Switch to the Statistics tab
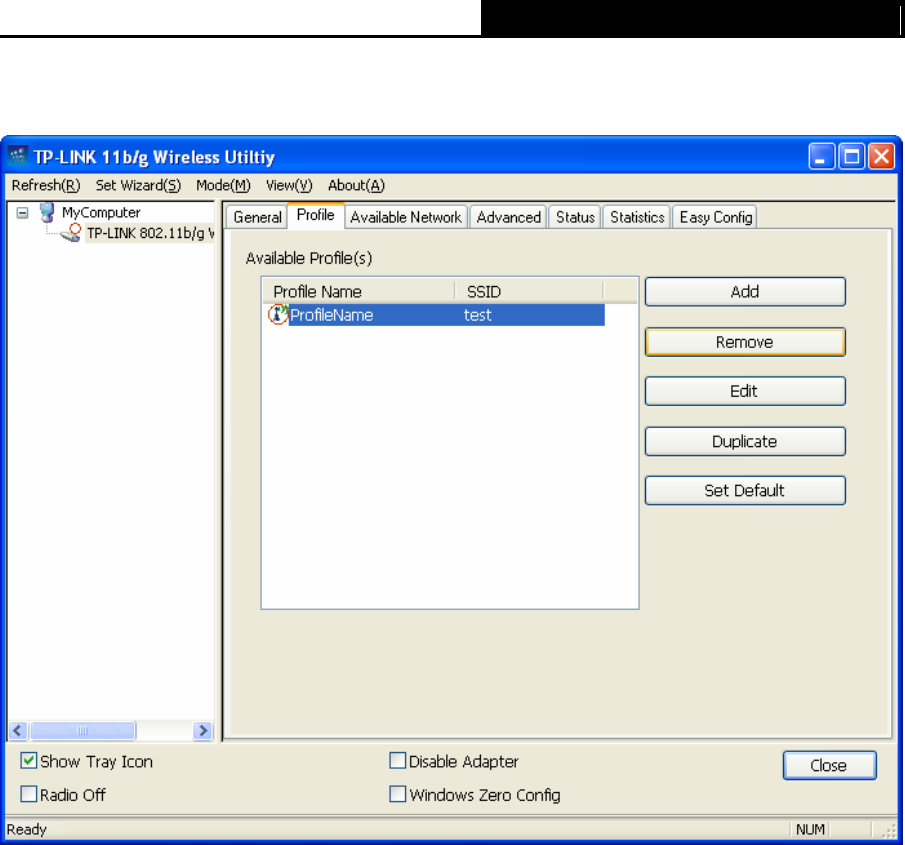Image resolution: width=905 pixels, height=845 pixels. [x=637, y=217]
